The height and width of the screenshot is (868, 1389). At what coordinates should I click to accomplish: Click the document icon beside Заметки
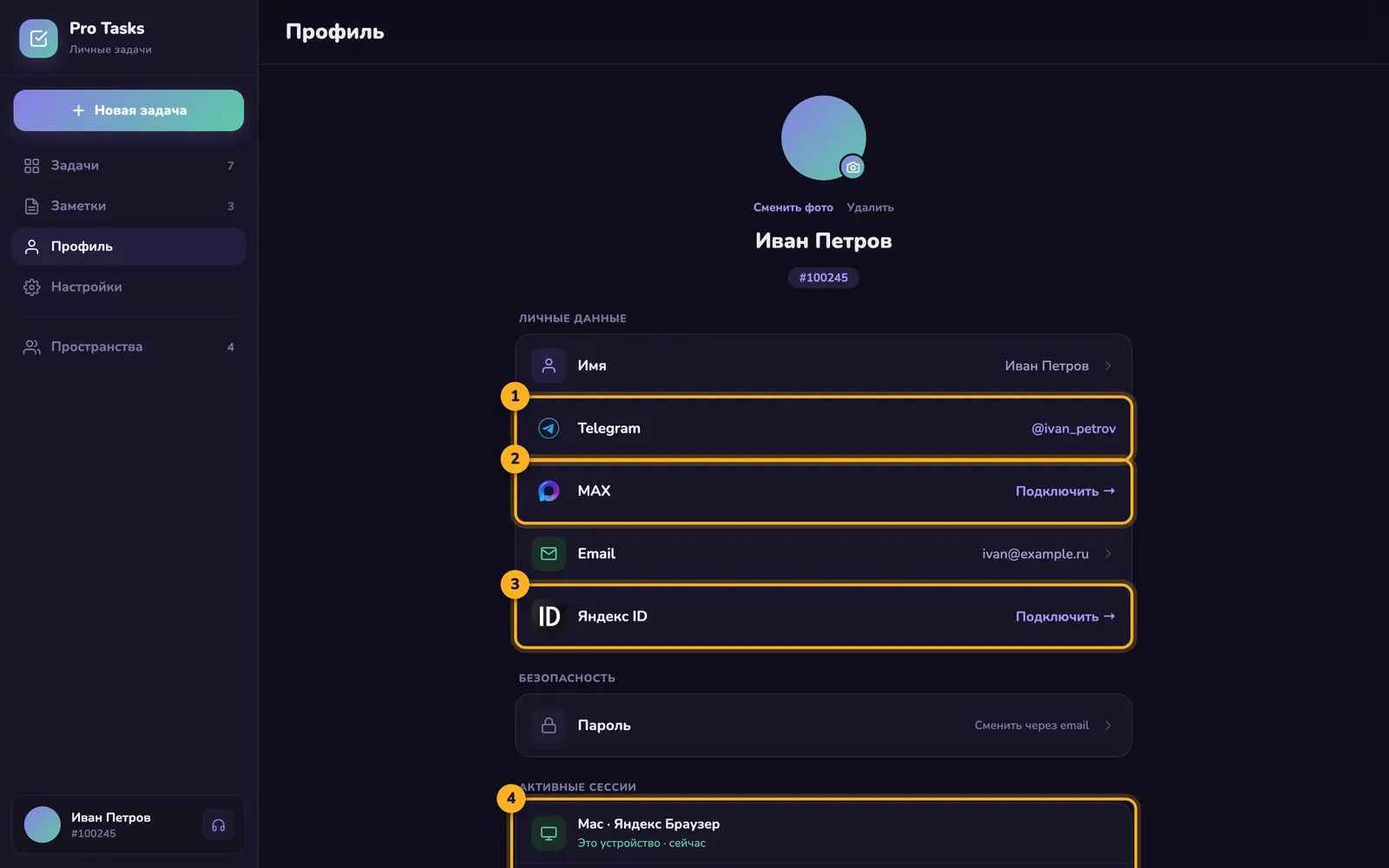click(32, 206)
